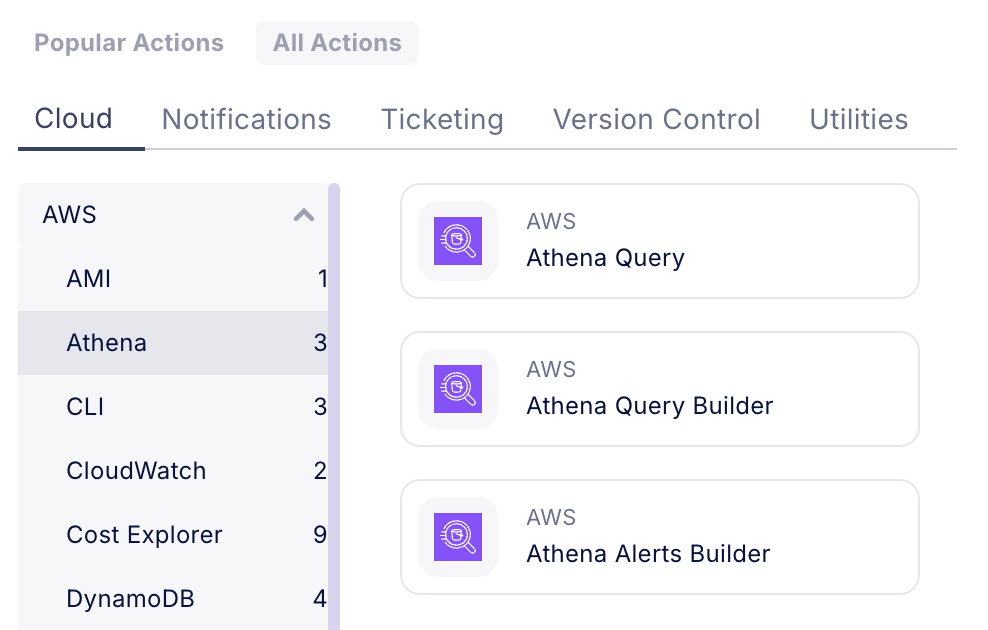Screen dimensions: 988x630
Task: Select the Utilities tab
Action: 858,119
